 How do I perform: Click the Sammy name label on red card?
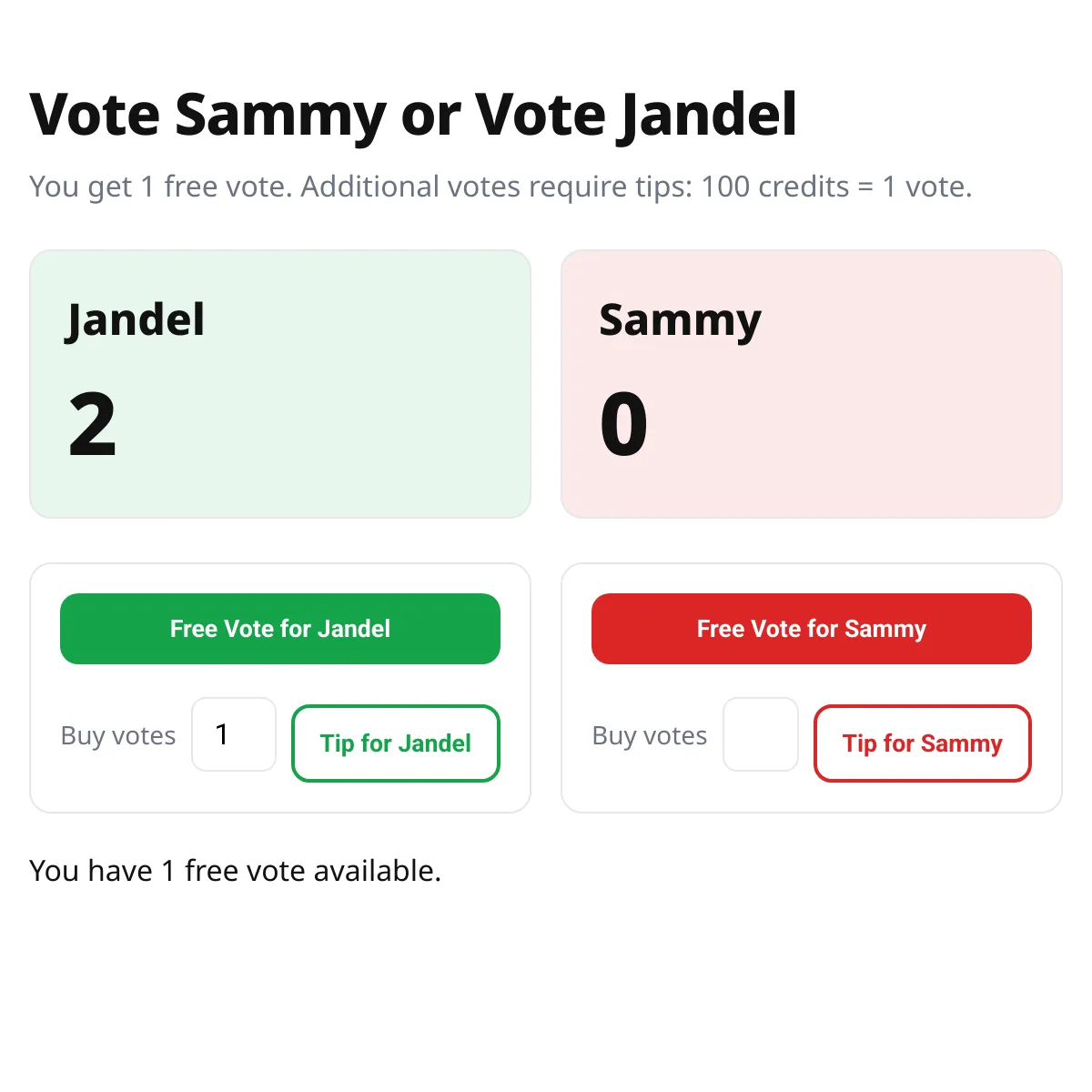pyautogui.click(x=680, y=319)
